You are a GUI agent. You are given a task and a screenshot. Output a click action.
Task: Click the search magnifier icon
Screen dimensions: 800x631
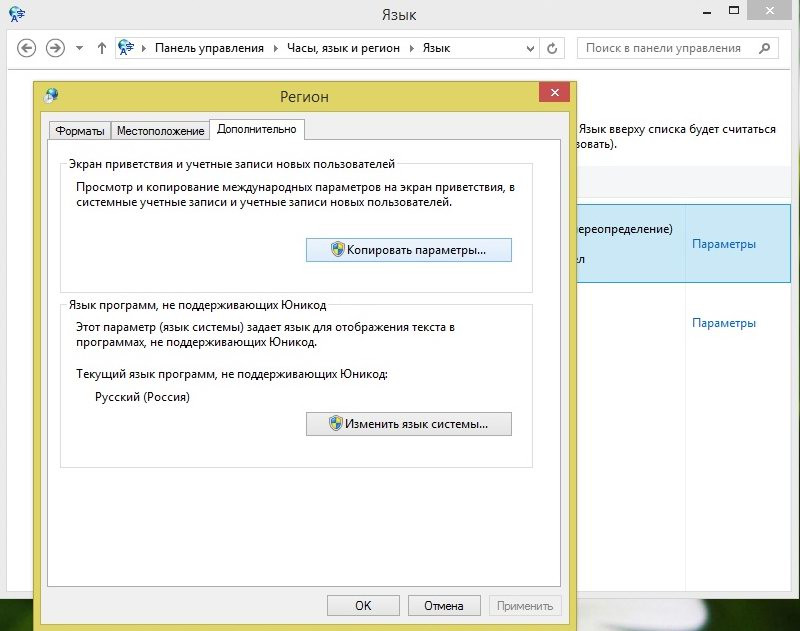pyautogui.click(x=764, y=48)
